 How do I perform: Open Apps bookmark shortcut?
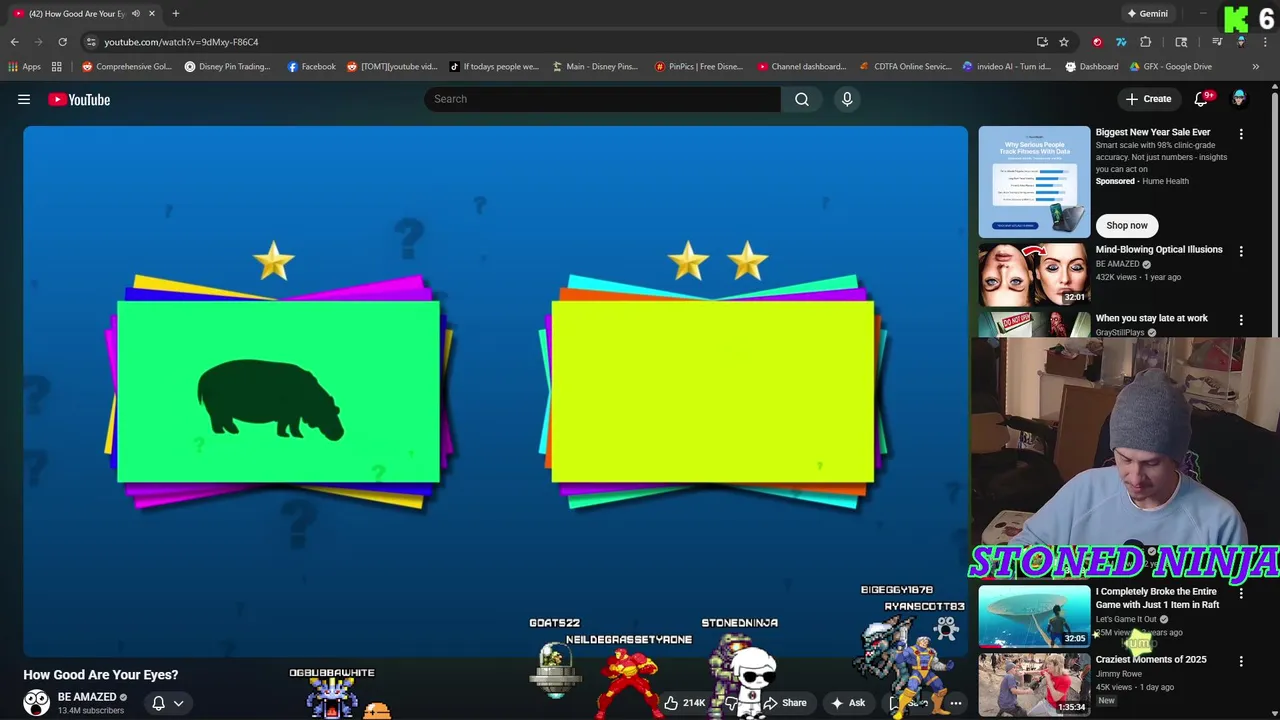tap(25, 67)
